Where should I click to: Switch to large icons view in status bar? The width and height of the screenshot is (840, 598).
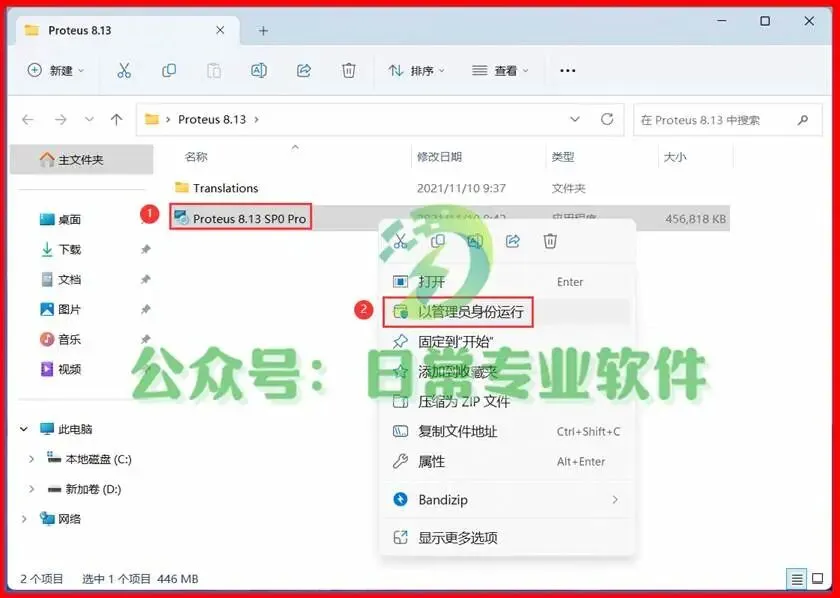[x=818, y=579]
